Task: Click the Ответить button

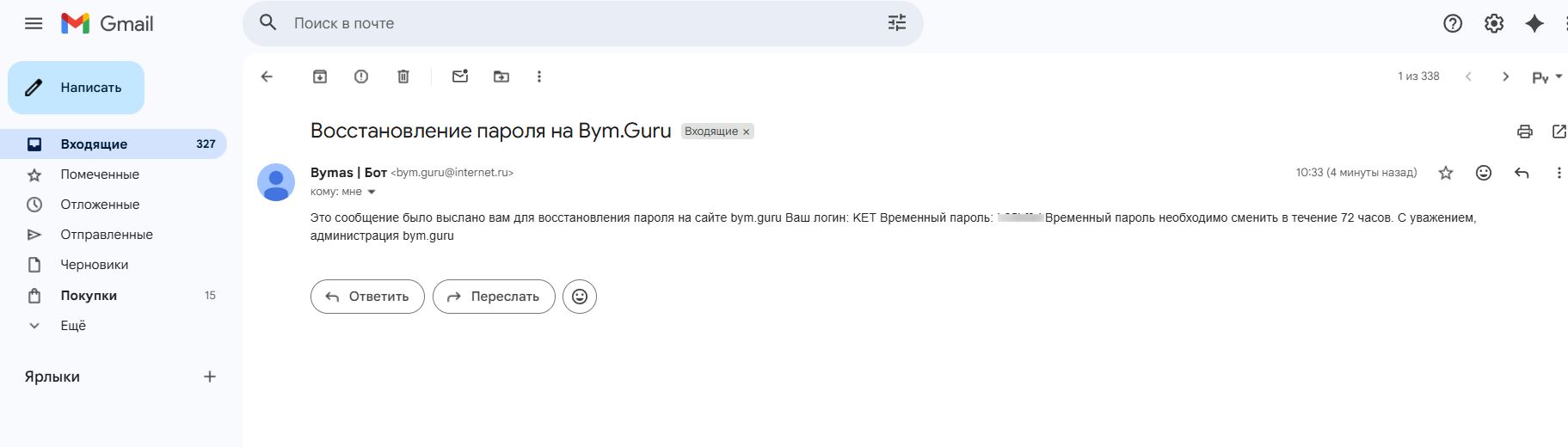Action: [367, 297]
